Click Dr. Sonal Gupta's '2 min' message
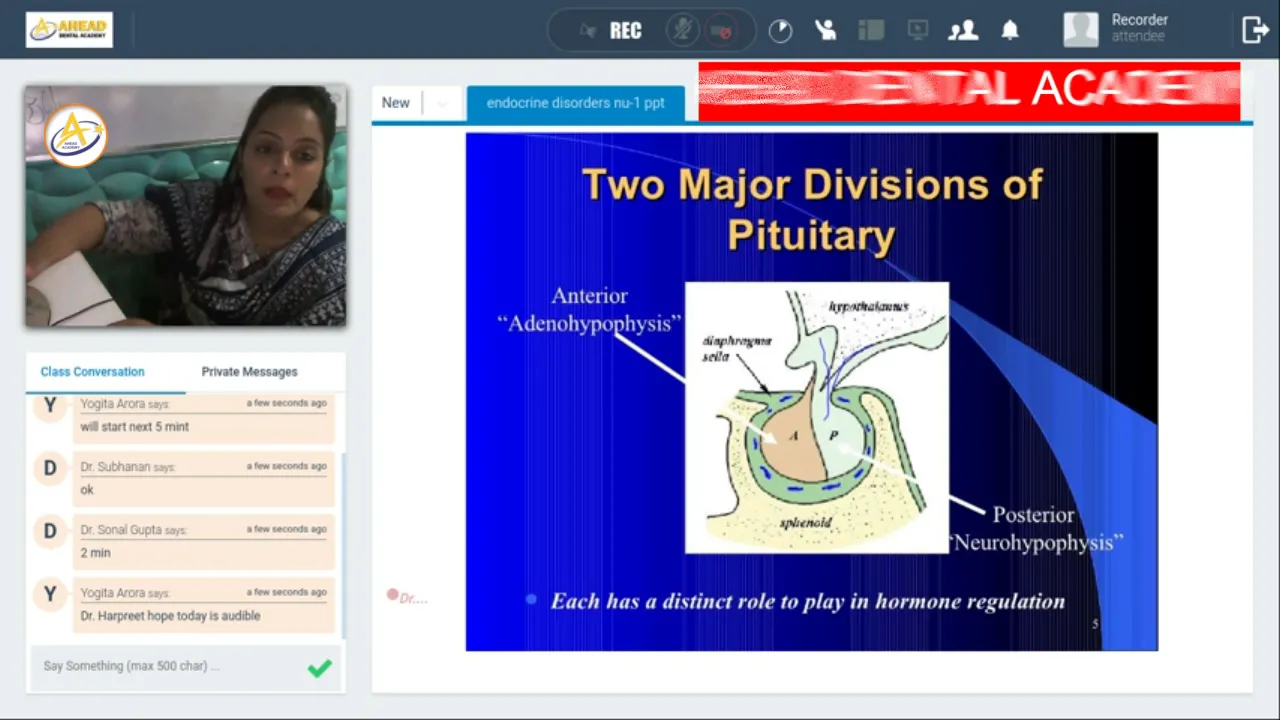Image resolution: width=1280 pixels, height=720 pixels. [x=204, y=545]
